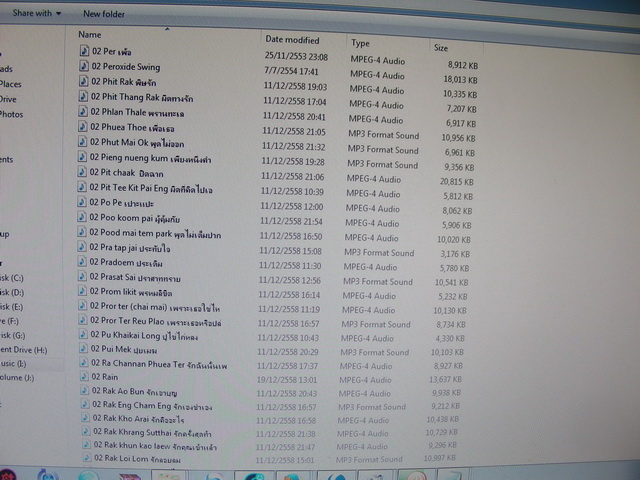
Task: Click audio icon of 02 Phut Mai Ok
Action: pos(82,141)
